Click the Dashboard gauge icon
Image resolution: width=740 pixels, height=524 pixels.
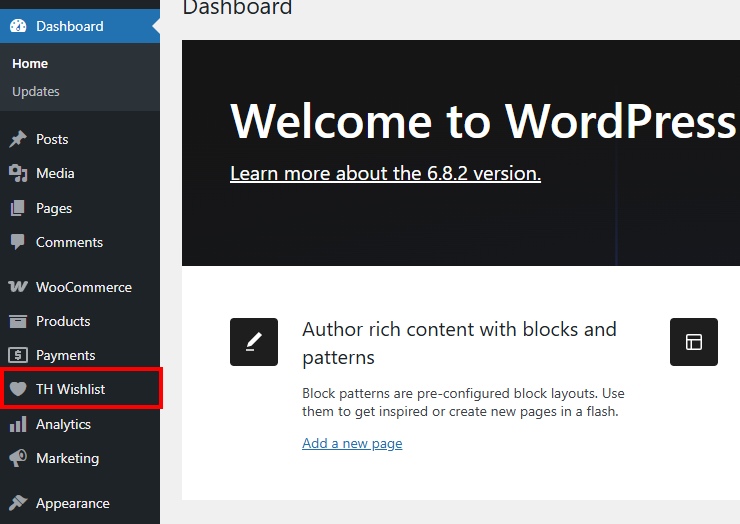[18, 26]
